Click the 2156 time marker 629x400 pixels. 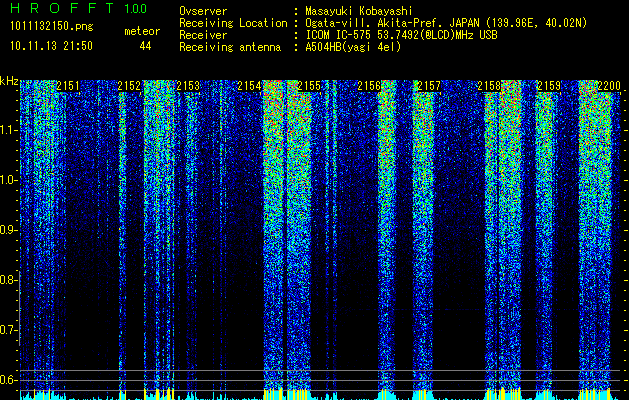pyautogui.click(x=369, y=86)
